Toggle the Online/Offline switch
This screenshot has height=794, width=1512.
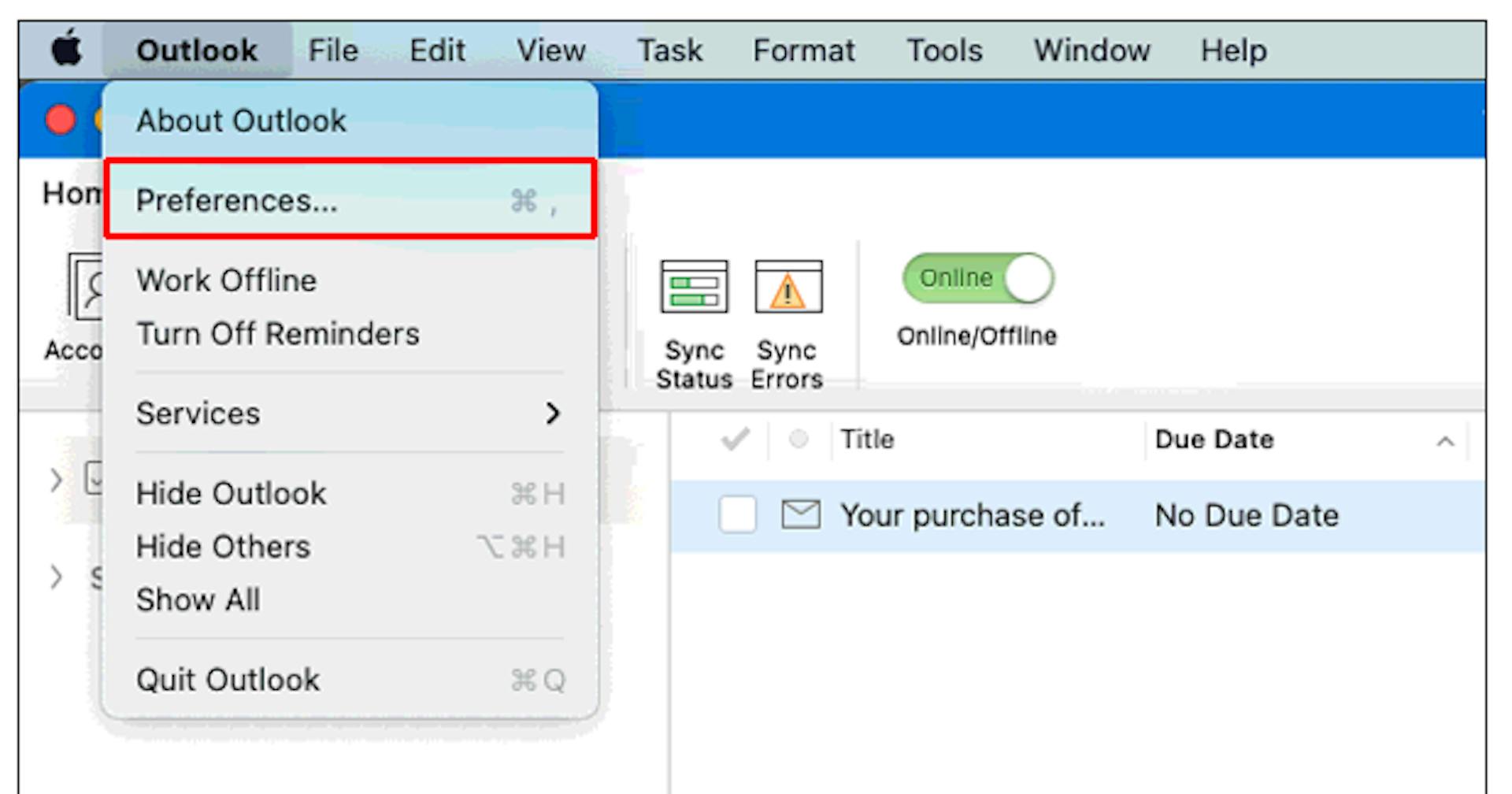[x=978, y=278]
